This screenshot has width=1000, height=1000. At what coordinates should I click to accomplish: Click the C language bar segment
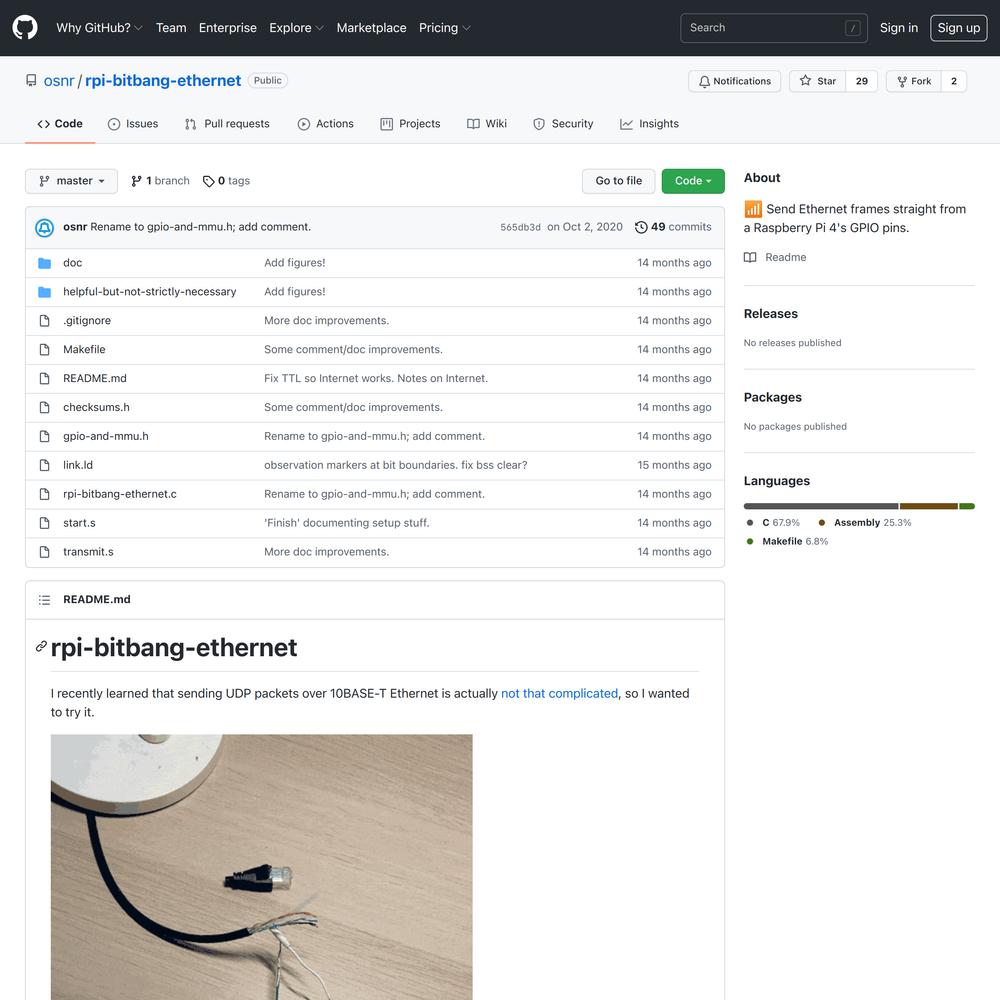pos(821,506)
